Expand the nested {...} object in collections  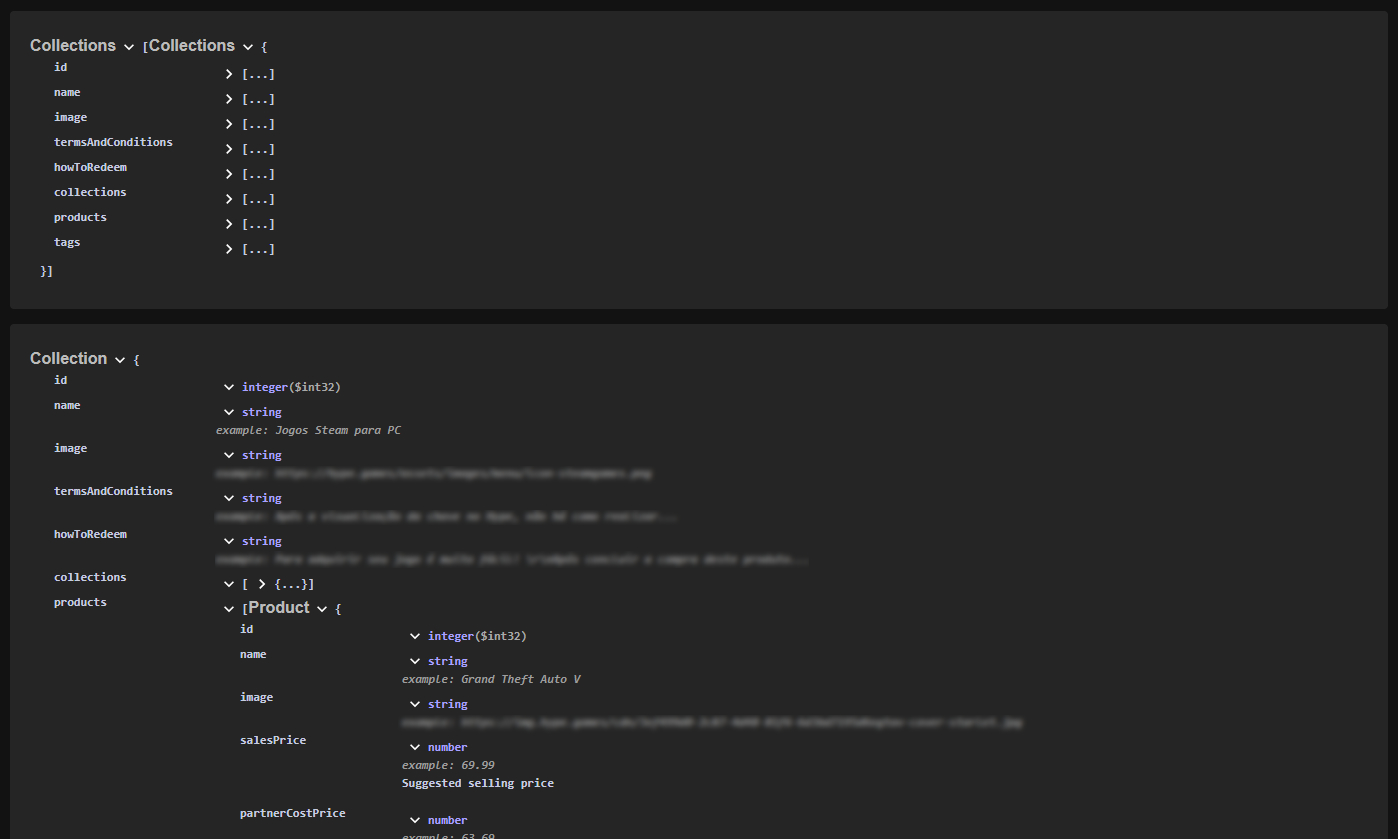(262, 584)
